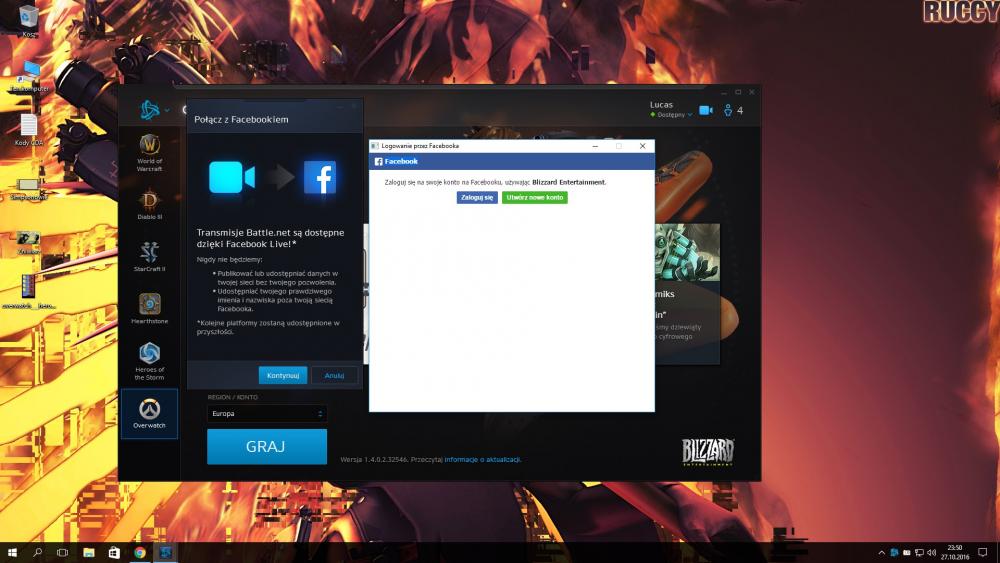Select StarCraft II in game sidebar
1000x563 pixels.
click(149, 256)
